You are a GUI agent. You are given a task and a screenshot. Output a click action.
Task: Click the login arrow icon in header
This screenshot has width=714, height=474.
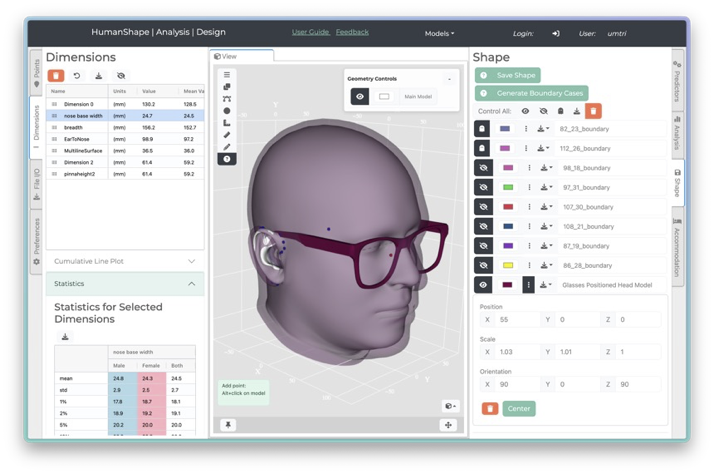tap(556, 33)
